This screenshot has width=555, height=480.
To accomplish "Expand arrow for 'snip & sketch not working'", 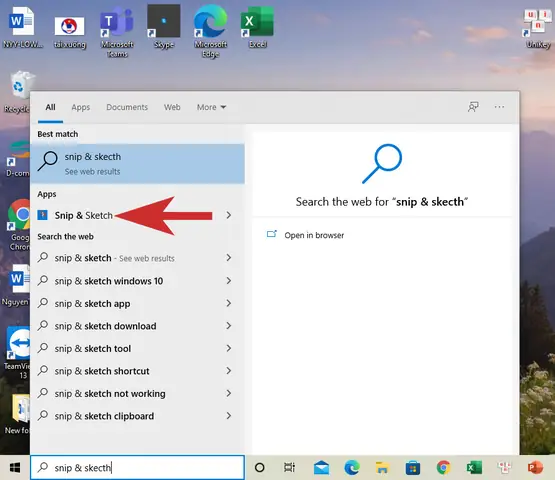I will [229, 393].
